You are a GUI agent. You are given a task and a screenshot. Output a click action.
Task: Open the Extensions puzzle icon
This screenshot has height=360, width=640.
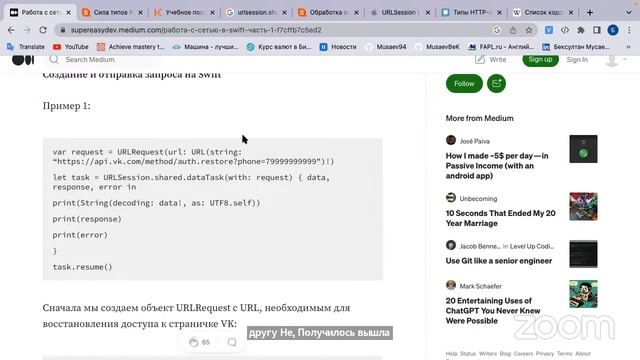click(581, 30)
